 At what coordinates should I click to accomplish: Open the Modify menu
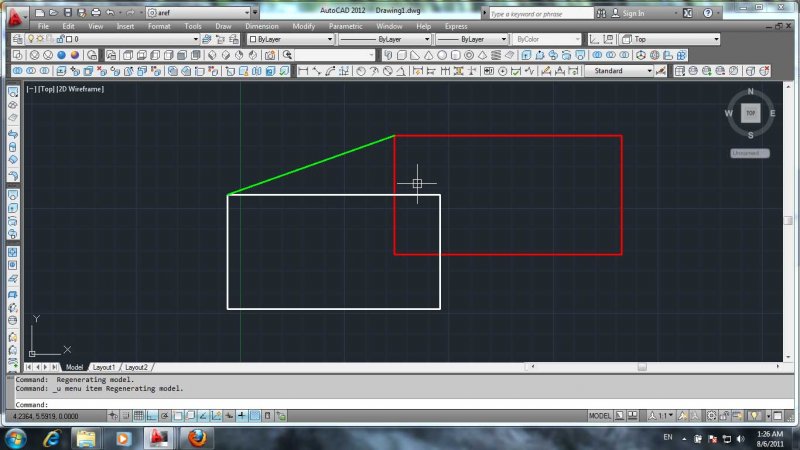click(x=304, y=26)
